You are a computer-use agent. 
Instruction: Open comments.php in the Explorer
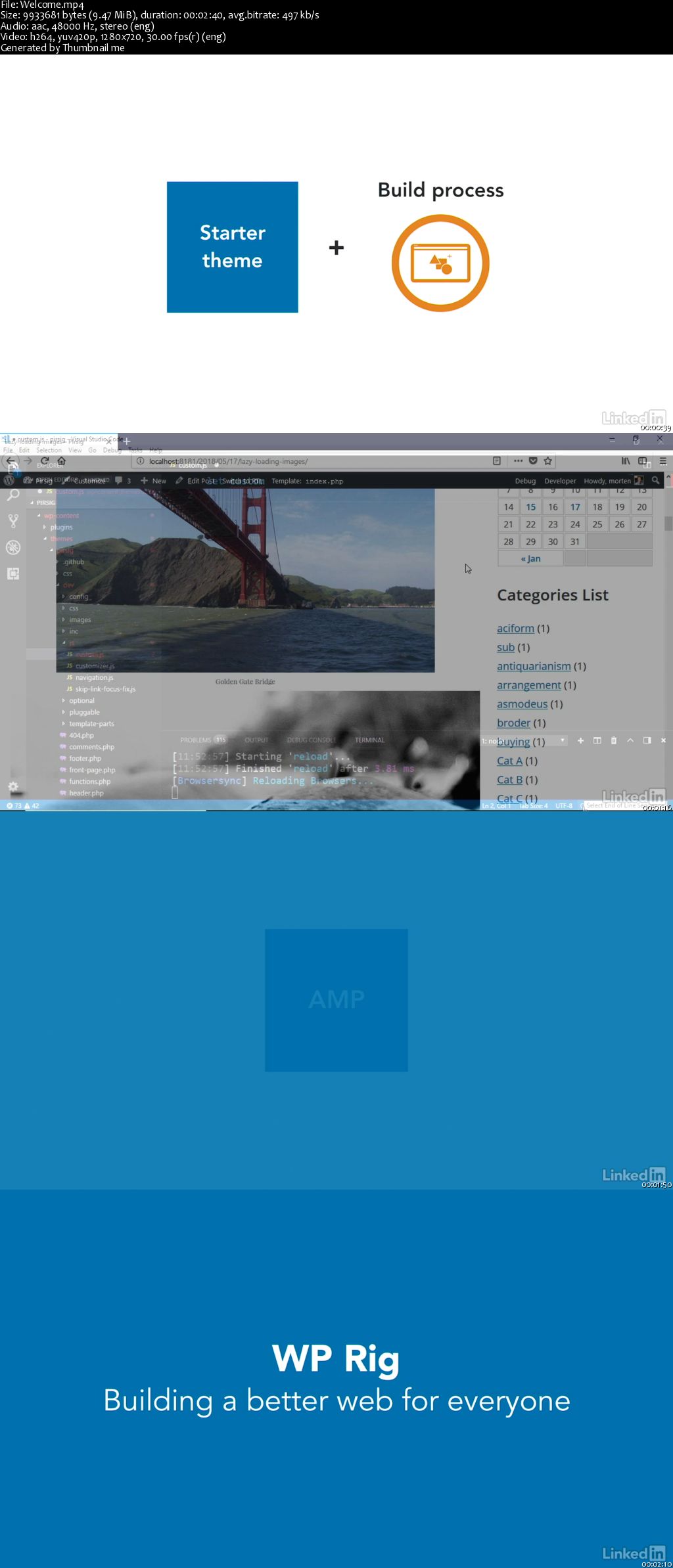click(87, 747)
